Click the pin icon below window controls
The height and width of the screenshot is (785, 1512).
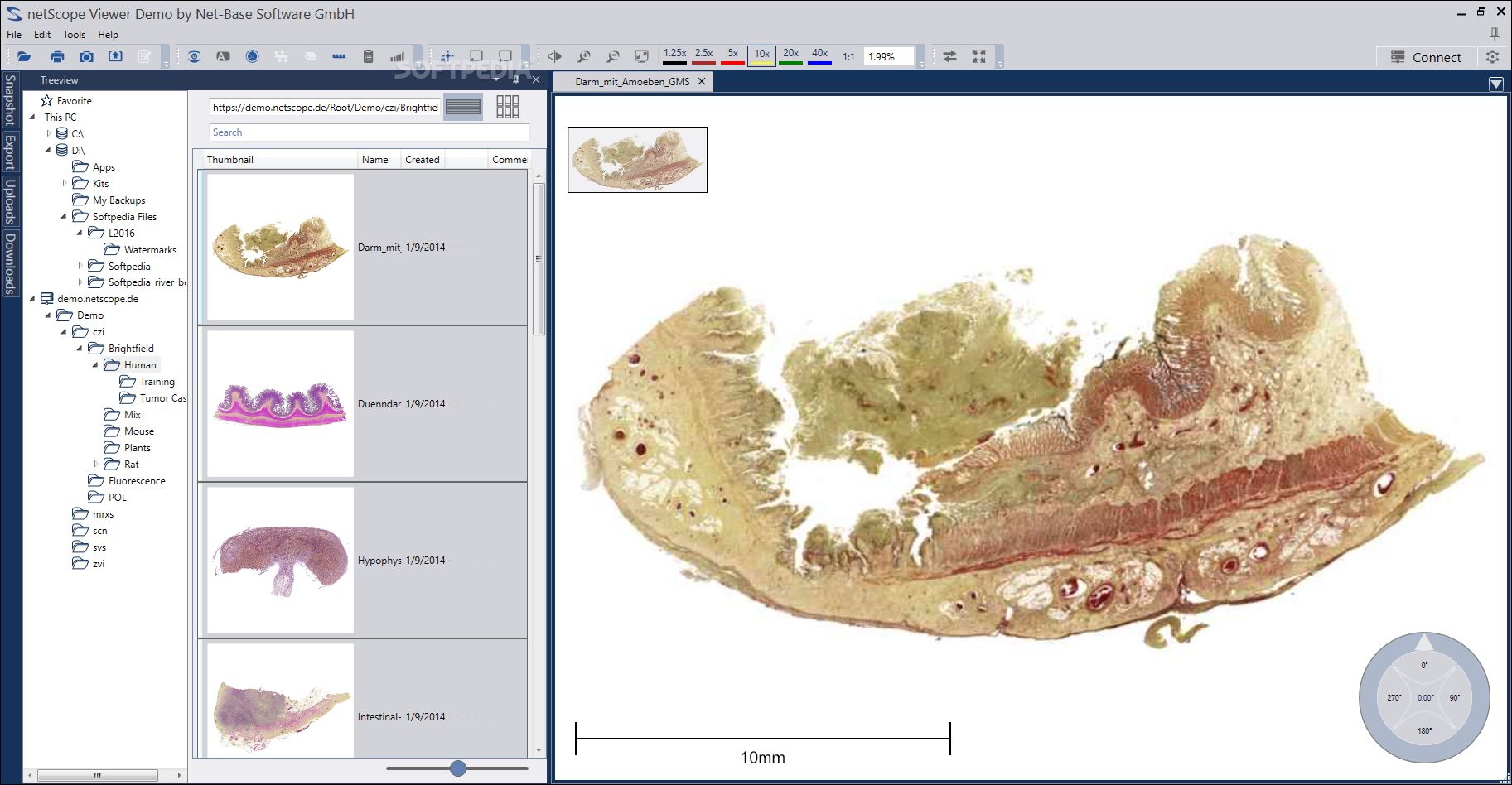click(x=1495, y=34)
